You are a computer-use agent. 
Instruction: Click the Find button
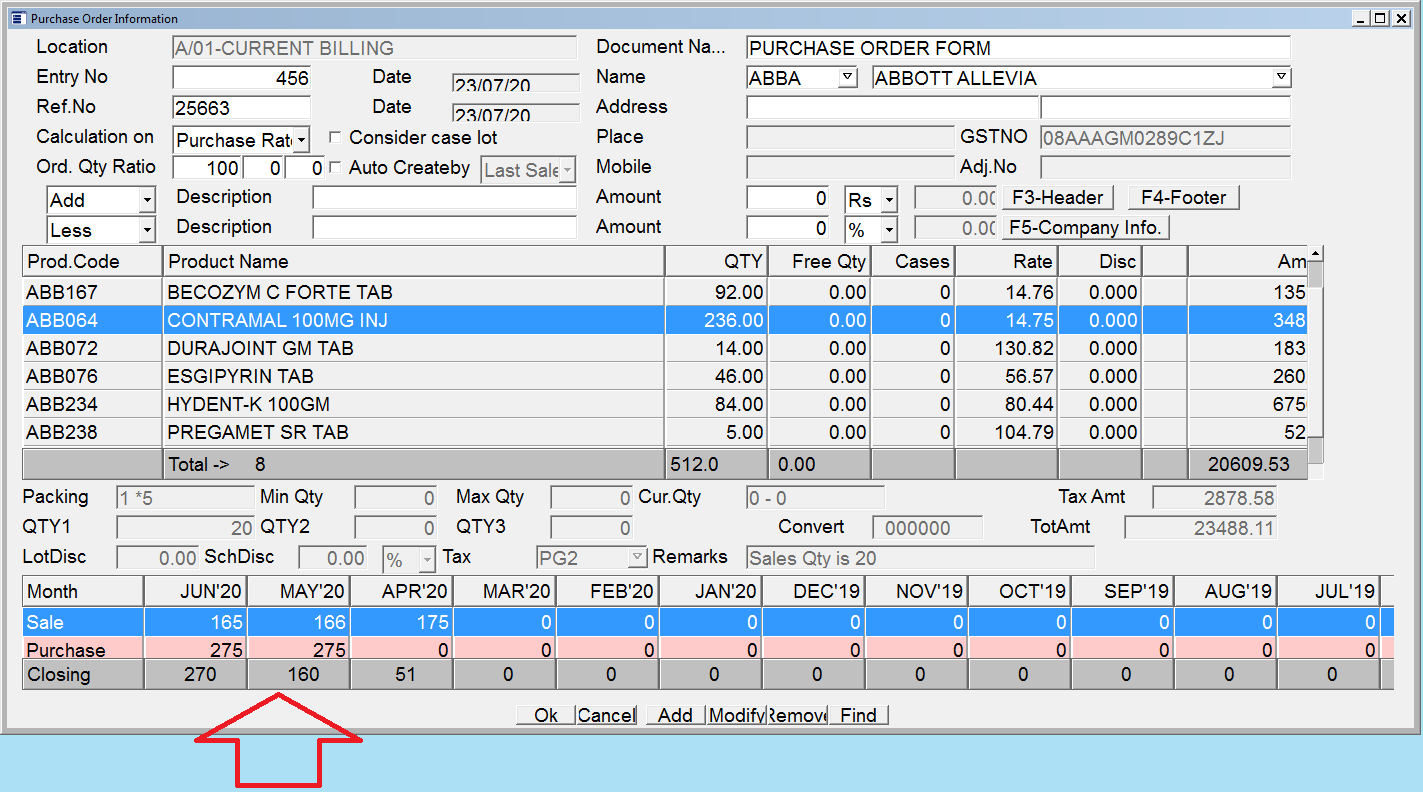[858, 715]
